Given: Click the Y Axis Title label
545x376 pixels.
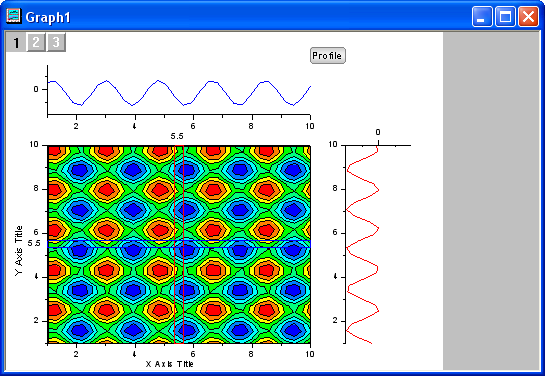Looking at the screenshot, I should (19, 250).
